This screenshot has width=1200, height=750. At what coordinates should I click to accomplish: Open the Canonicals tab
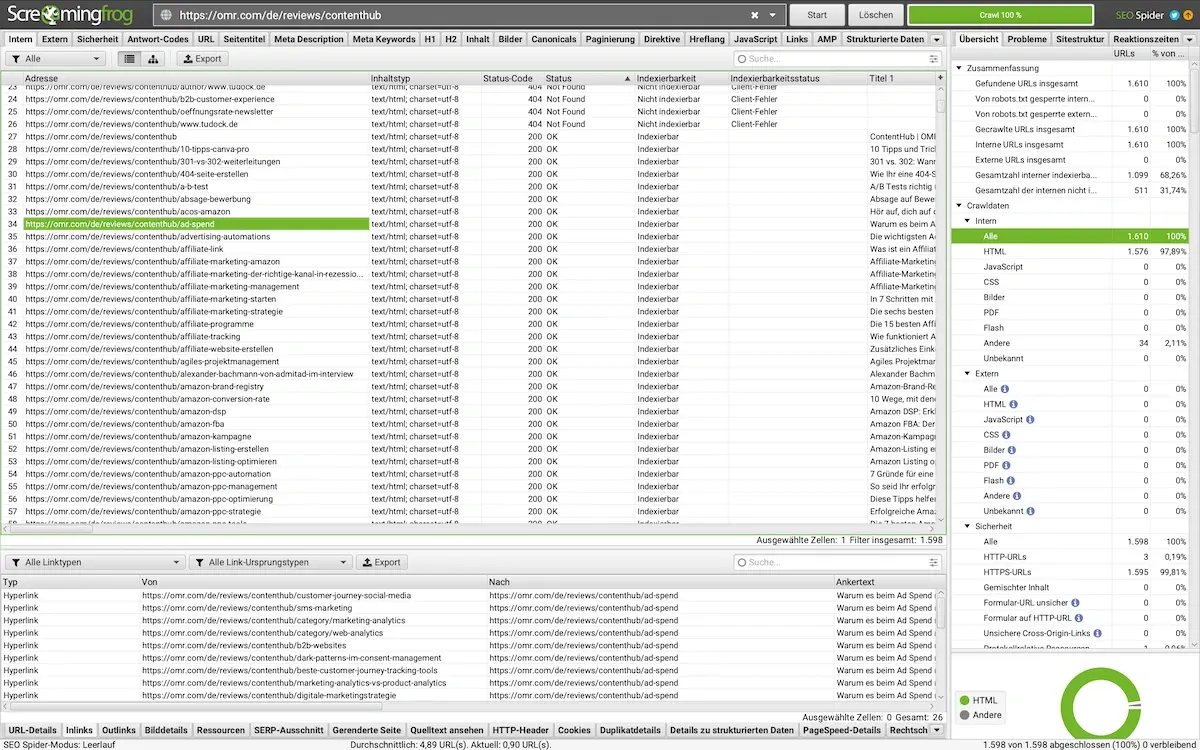pyautogui.click(x=554, y=39)
